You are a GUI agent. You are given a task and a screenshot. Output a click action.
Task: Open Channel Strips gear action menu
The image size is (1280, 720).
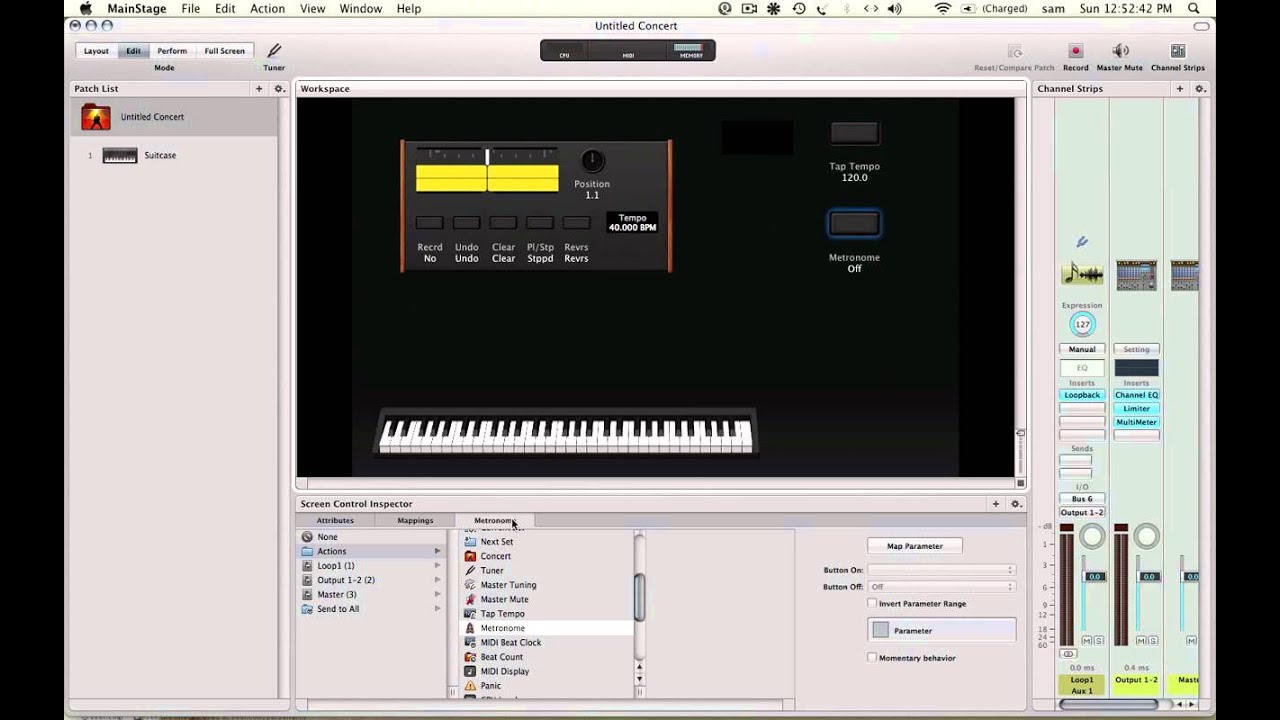point(1200,89)
